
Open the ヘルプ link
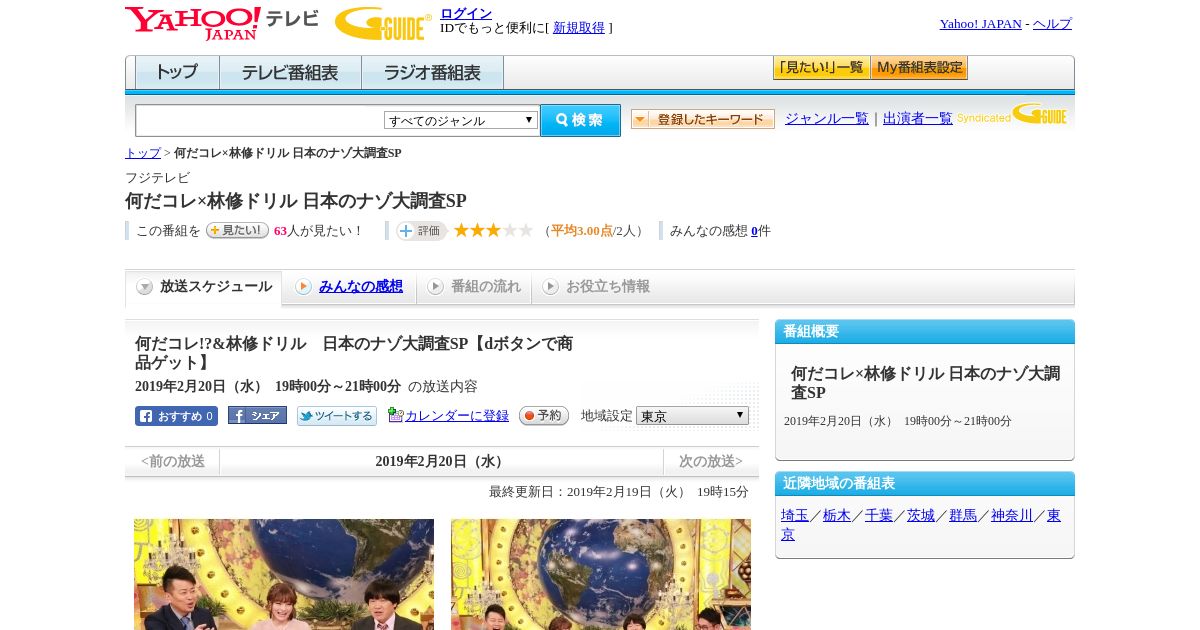(x=1052, y=24)
